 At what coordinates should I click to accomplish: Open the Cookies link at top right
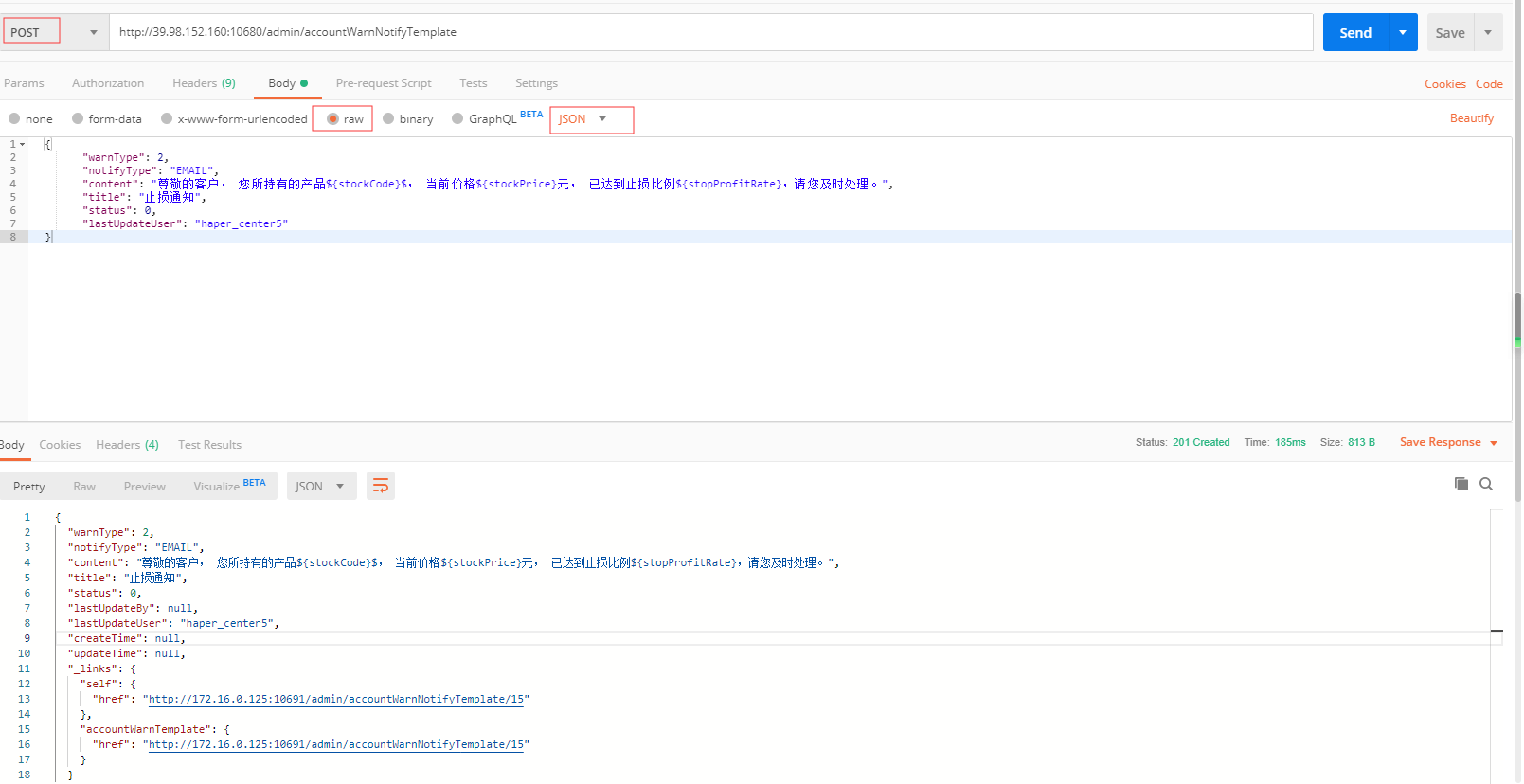(1444, 84)
